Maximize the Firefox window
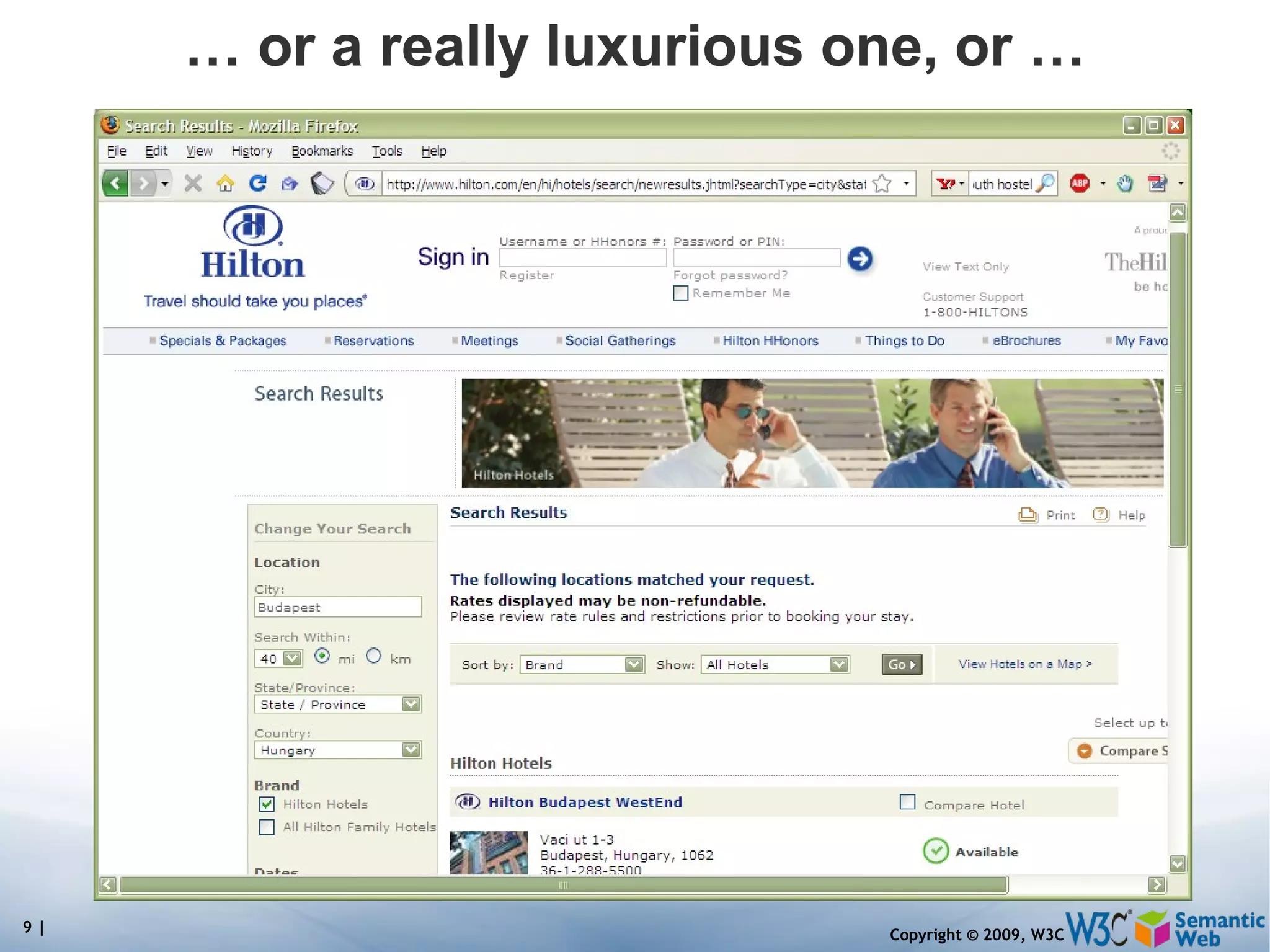Screen dimensions: 1270x952 pos(1153,125)
